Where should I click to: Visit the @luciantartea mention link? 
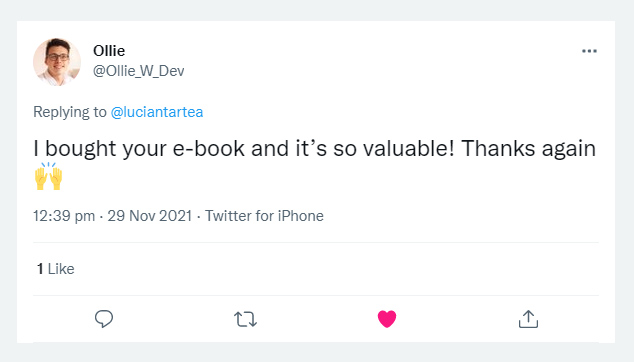[157, 112]
